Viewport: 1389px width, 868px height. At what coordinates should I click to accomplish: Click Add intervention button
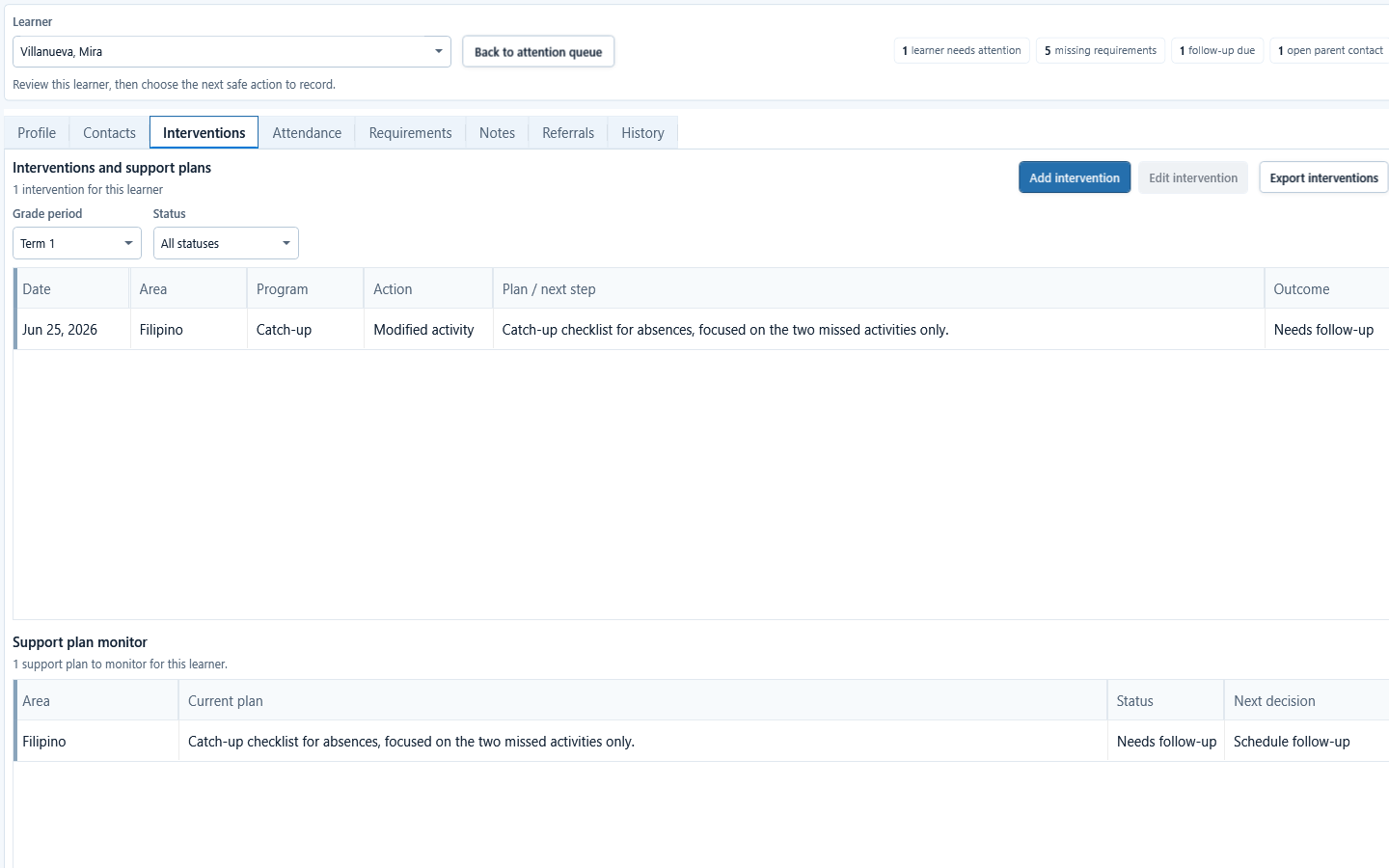(1075, 177)
